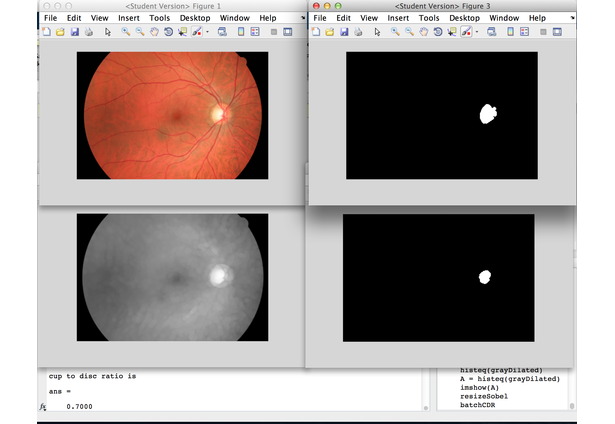This screenshot has height=424, width=615.
Task: Open Desktop menu in Figure 3
Action: click(x=464, y=18)
